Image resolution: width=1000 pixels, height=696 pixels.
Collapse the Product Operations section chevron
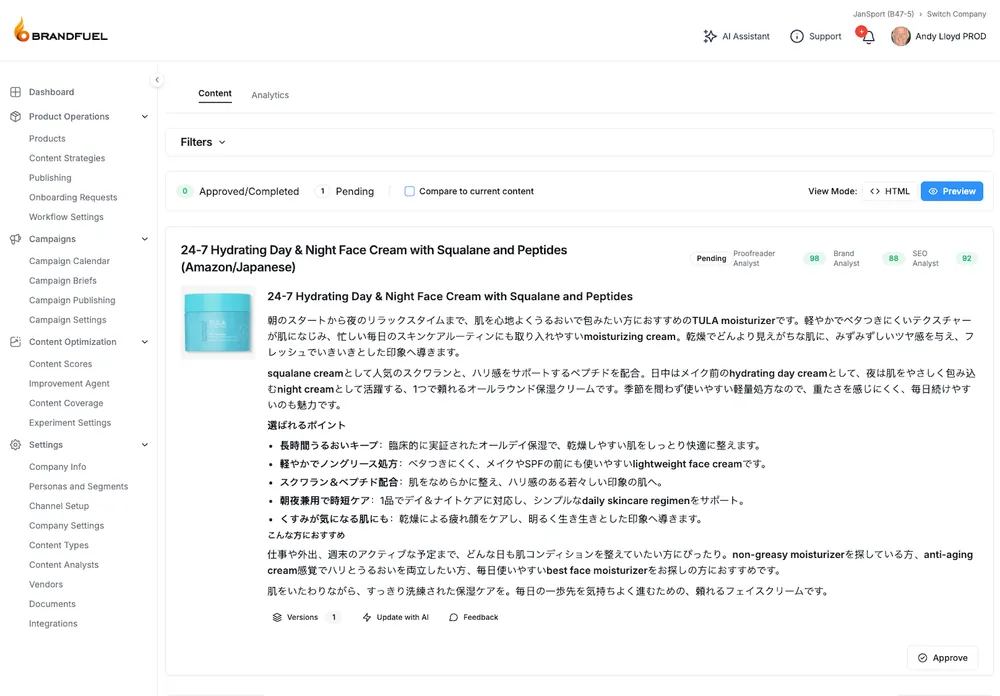click(145, 117)
